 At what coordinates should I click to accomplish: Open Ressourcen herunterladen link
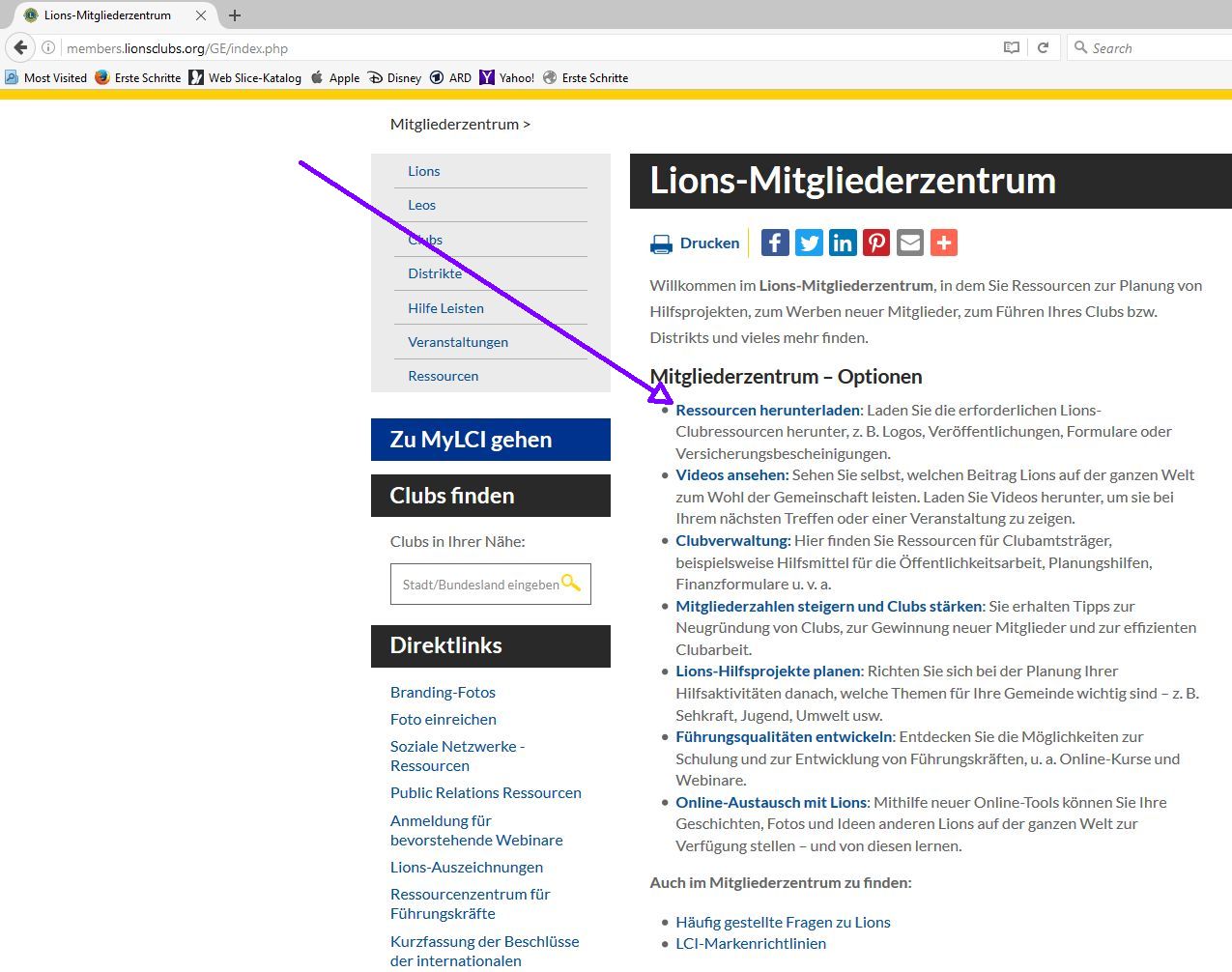(768, 410)
